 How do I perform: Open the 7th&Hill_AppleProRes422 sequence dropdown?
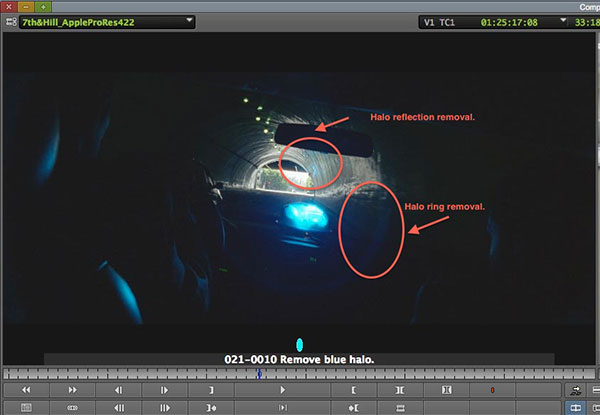189,20
